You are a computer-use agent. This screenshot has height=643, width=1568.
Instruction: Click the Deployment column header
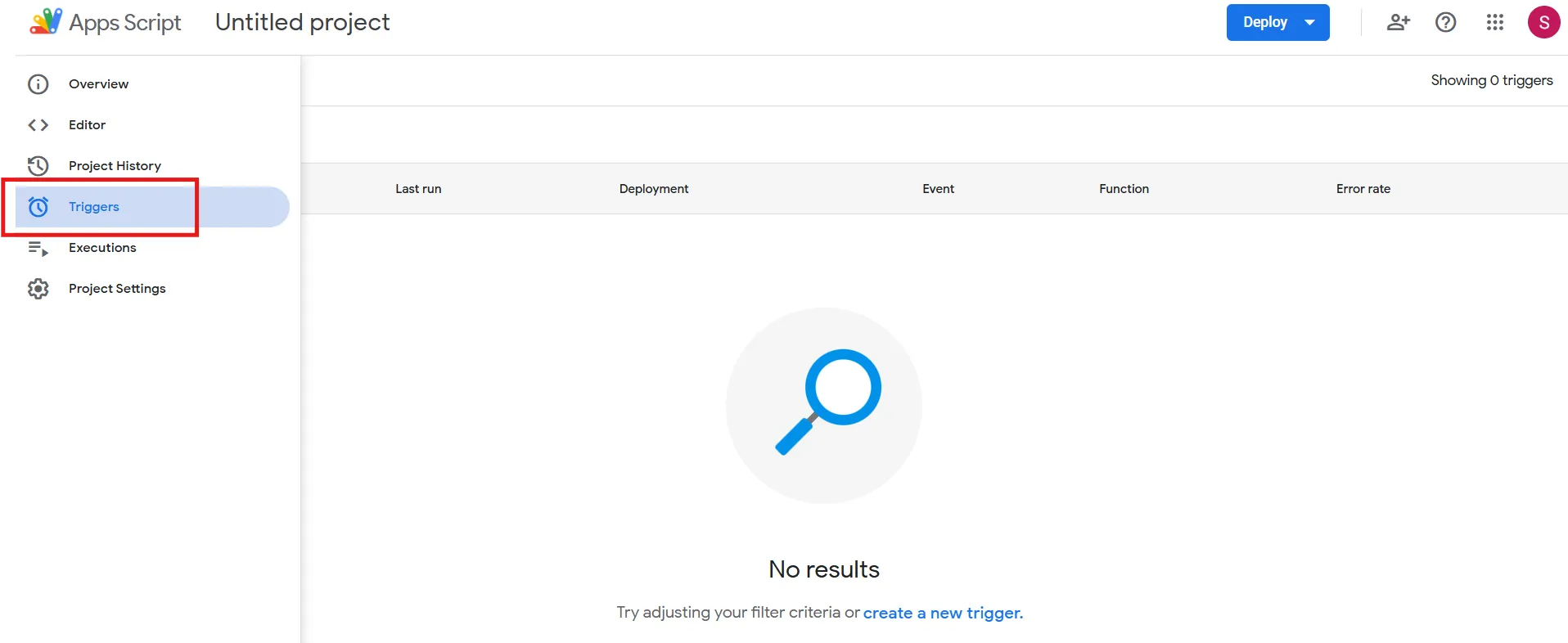coord(654,189)
